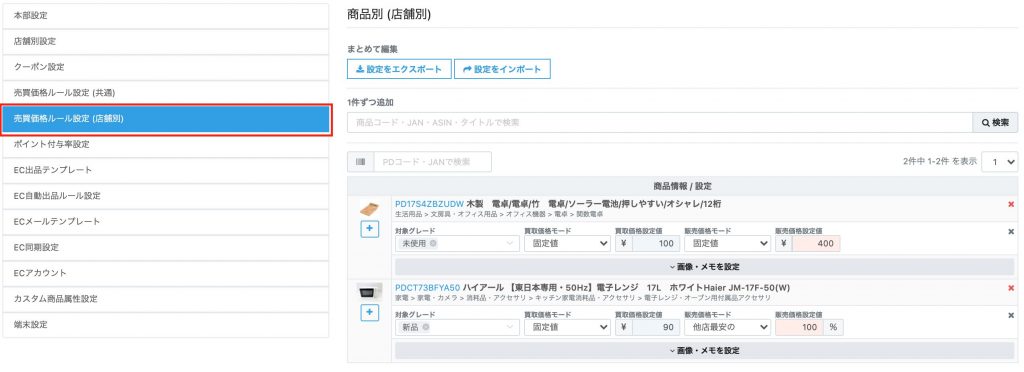Click the calculator category breadcrumb 生活用品
1024x372 pixels.
point(407,214)
